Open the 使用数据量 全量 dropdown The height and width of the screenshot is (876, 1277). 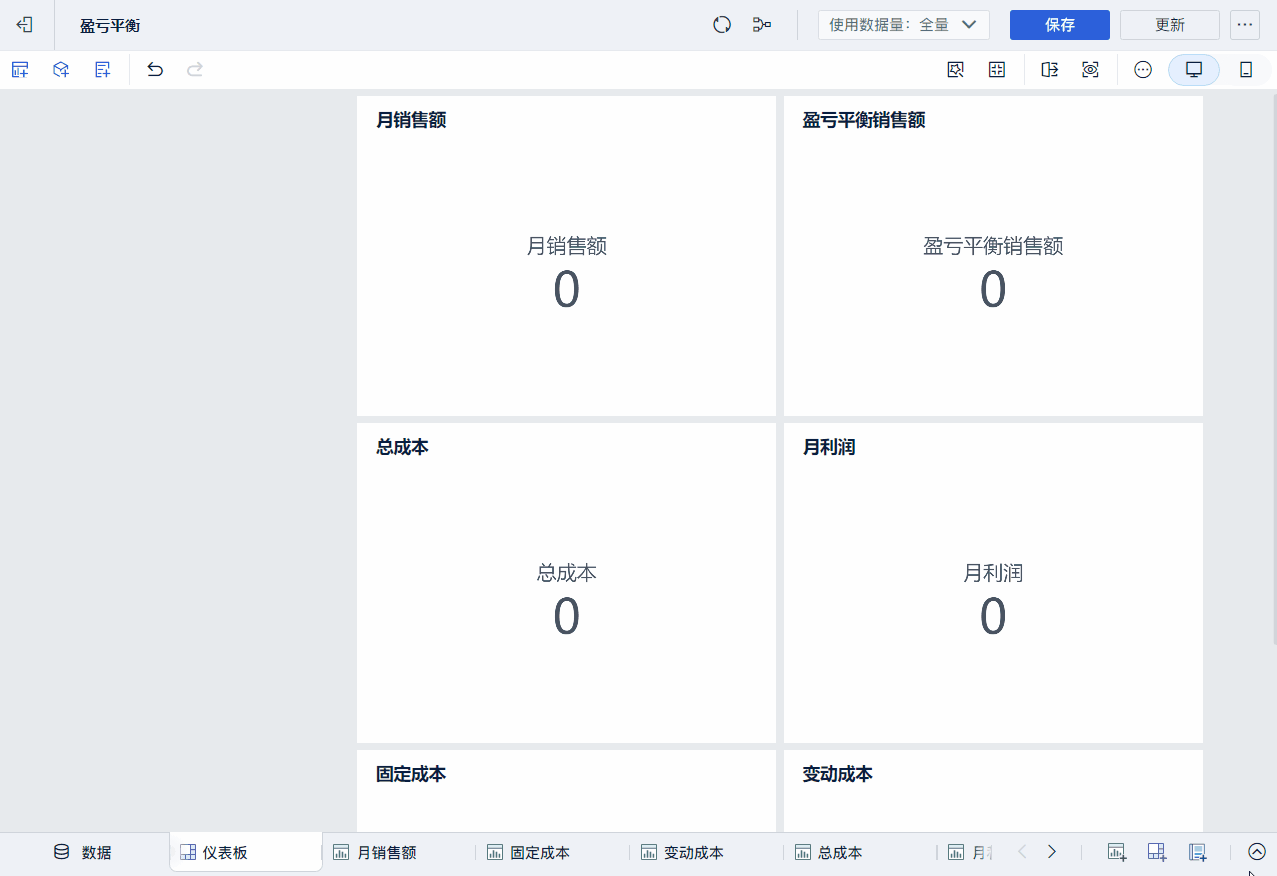point(904,25)
